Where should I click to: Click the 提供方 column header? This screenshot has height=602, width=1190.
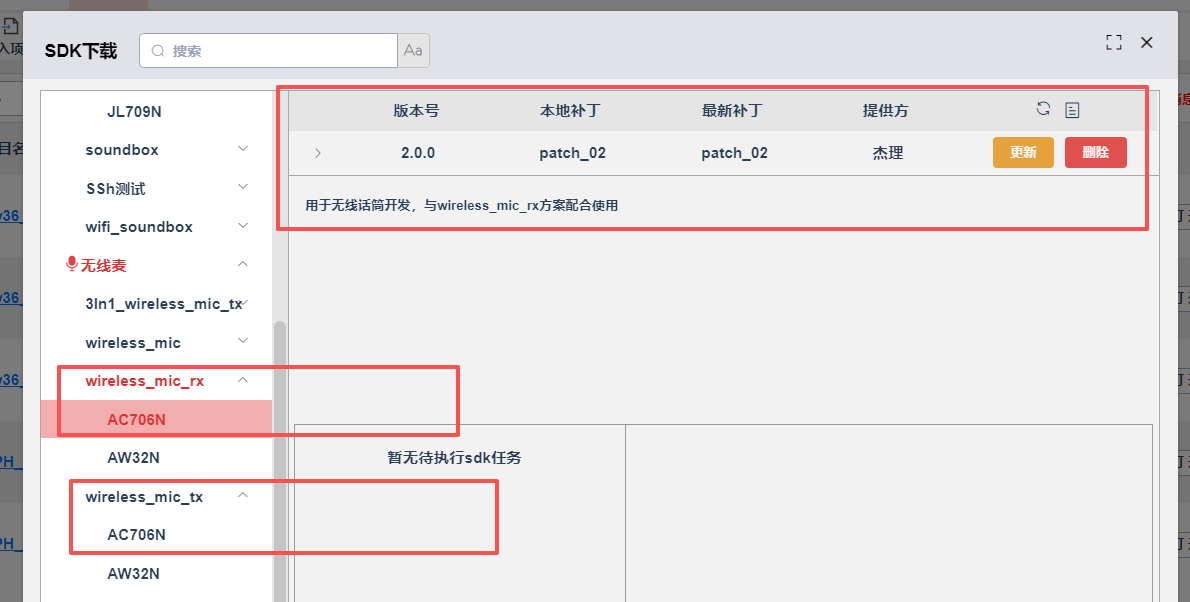[886, 111]
